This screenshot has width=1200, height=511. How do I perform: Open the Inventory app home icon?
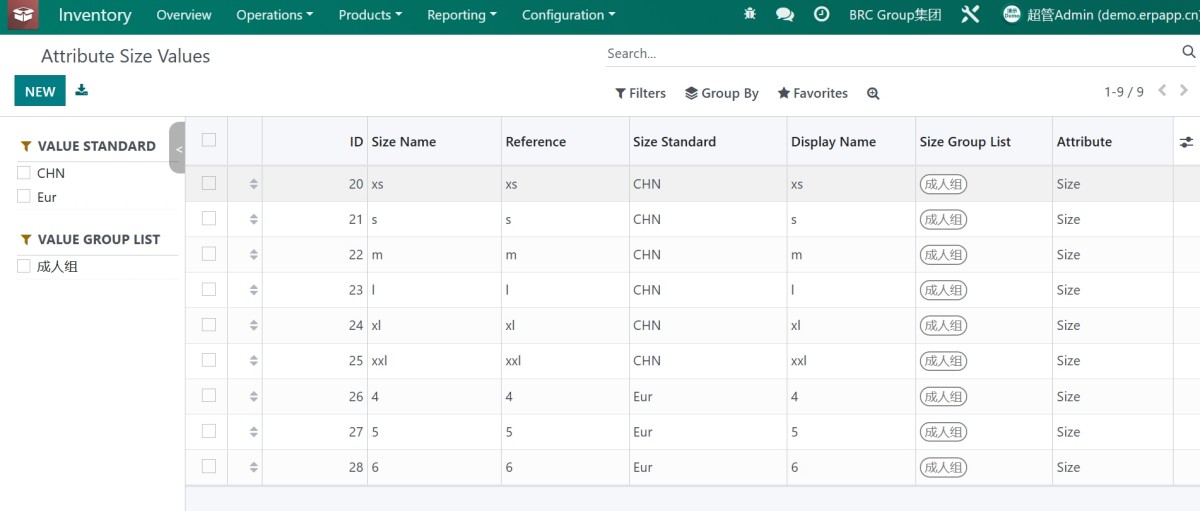(22, 15)
